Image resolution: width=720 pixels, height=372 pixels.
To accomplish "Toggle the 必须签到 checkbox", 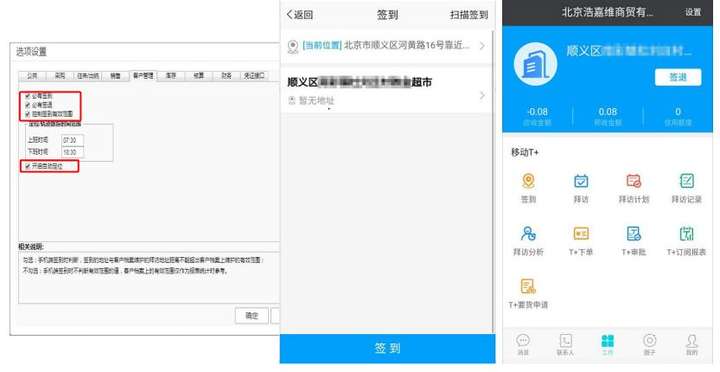I will (28, 96).
